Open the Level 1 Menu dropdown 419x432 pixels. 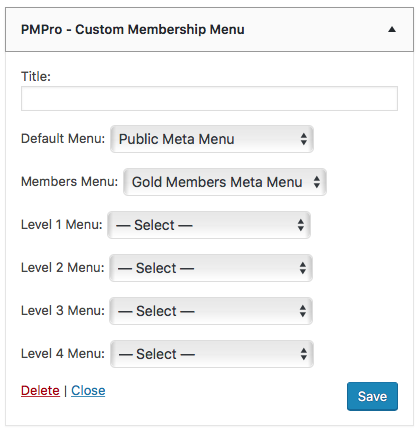coord(209,225)
